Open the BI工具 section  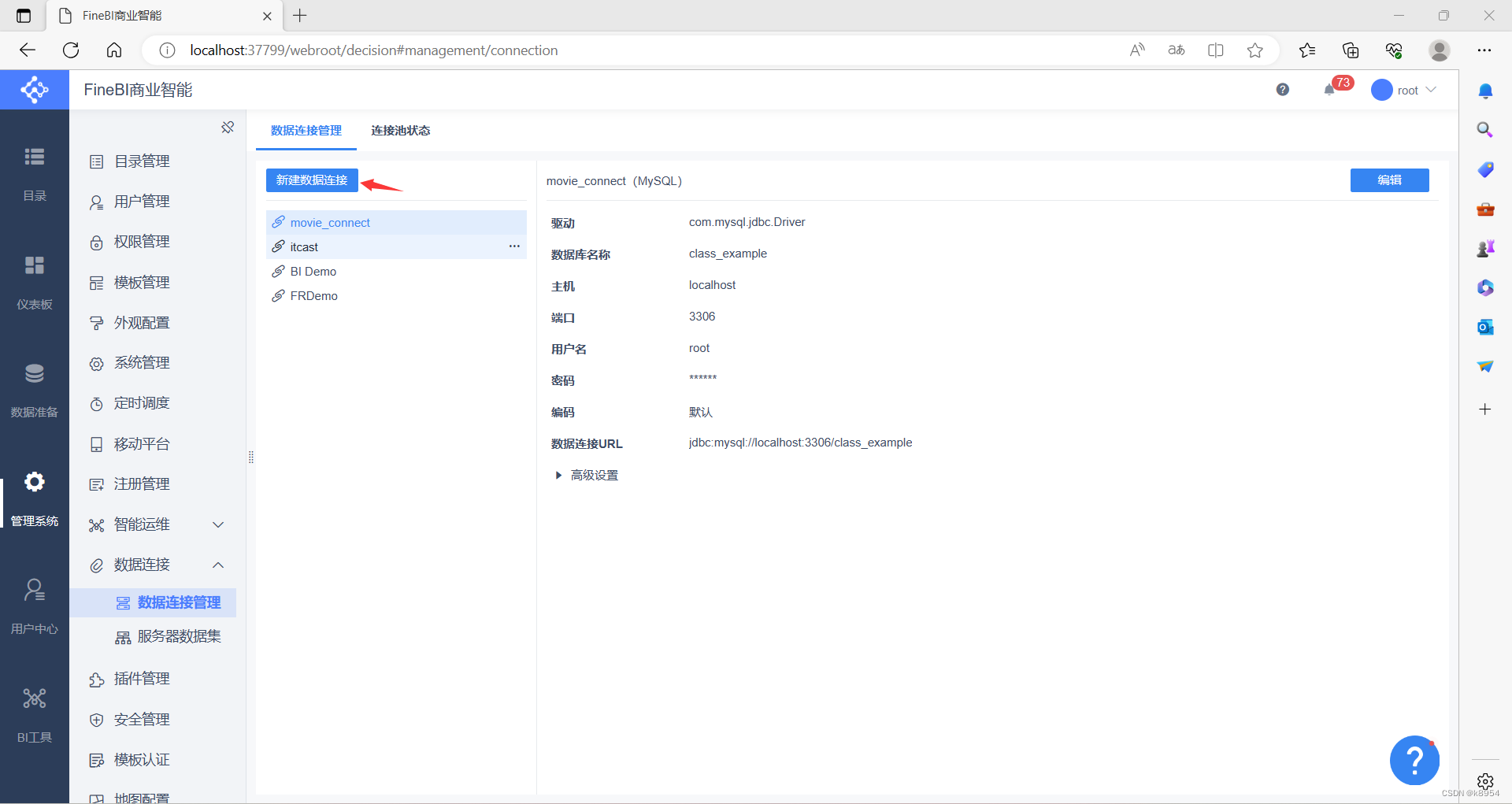pos(35,715)
